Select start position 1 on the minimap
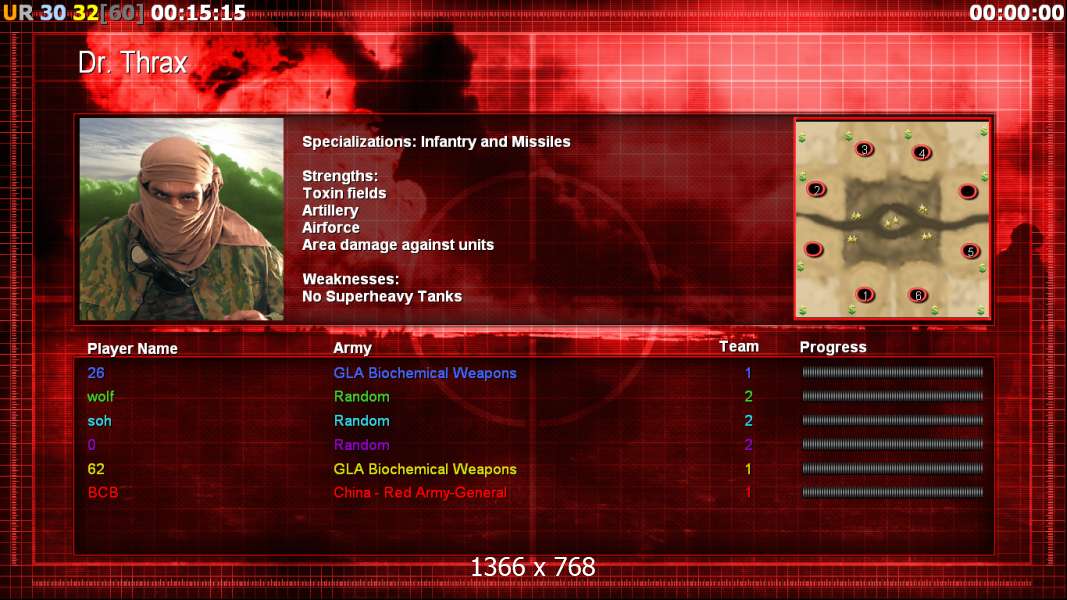Image resolution: width=1067 pixels, height=600 pixels. point(865,295)
